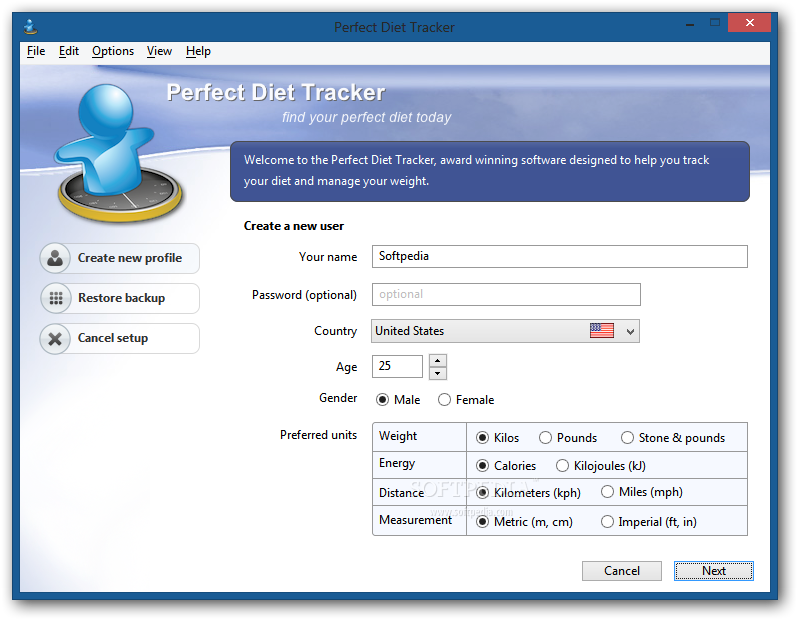Click the 'Measurement' row label
Screen dimensions: 798x620
pos(415,520)
